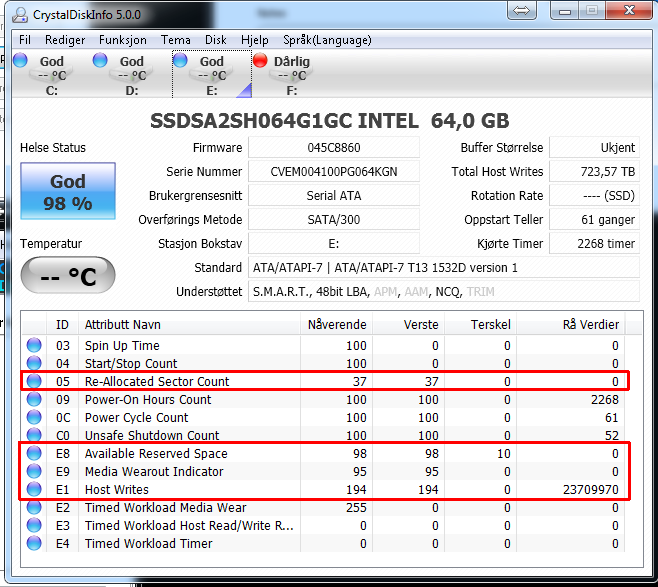The width and height of the screenshot is (658, 587).
Task: Select the Timed Workload Media Wear row name
Action: click(165, 507)
